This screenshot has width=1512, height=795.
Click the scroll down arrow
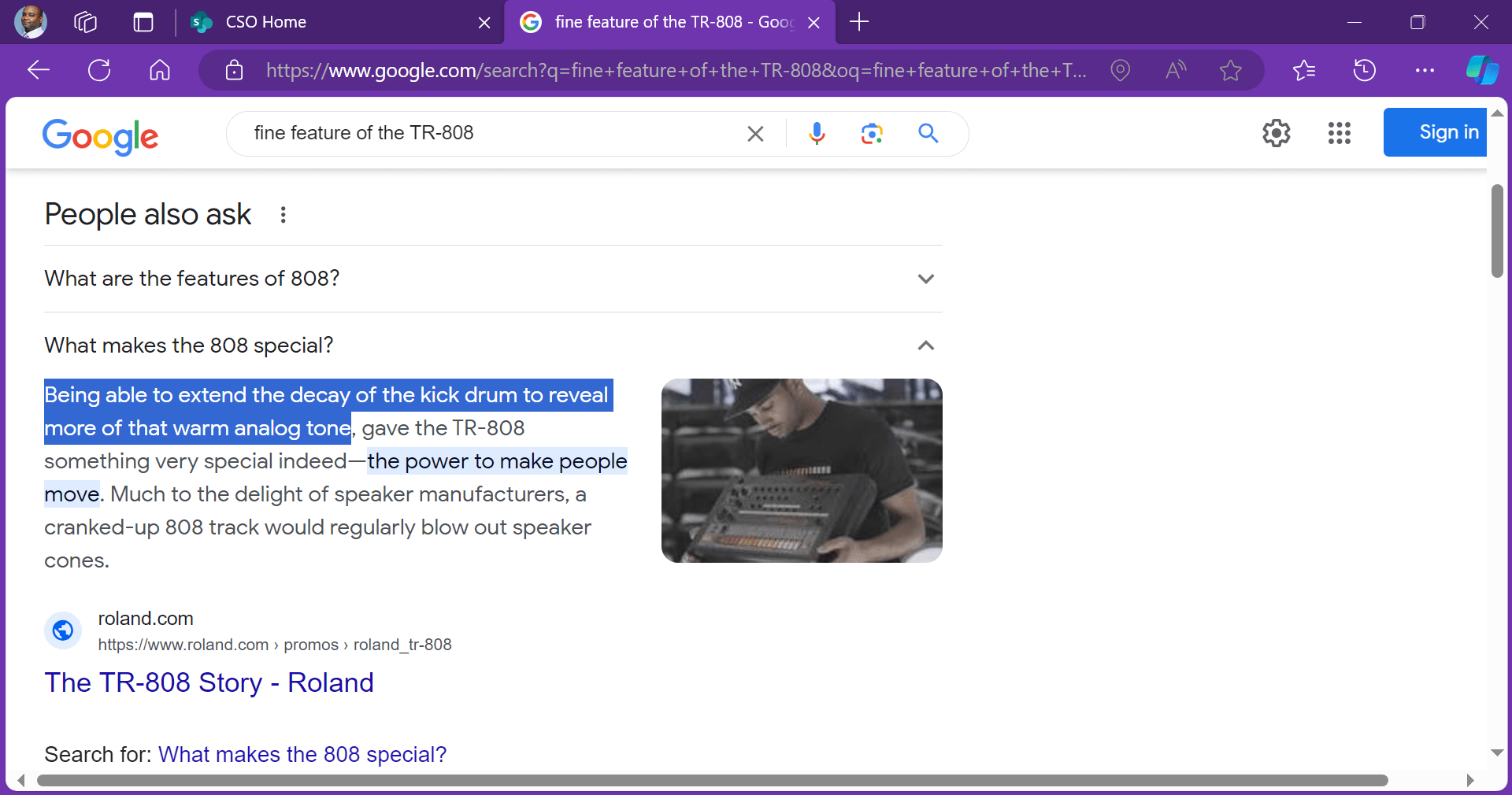(1497, 752)
